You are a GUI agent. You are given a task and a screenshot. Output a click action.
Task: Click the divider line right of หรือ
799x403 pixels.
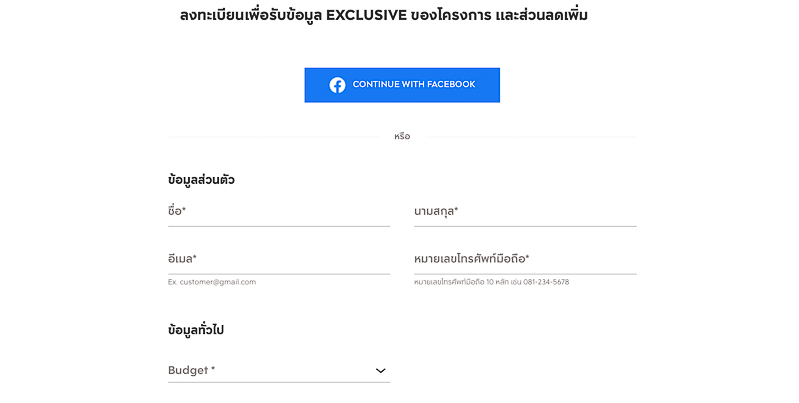click(x=530, y=137)
